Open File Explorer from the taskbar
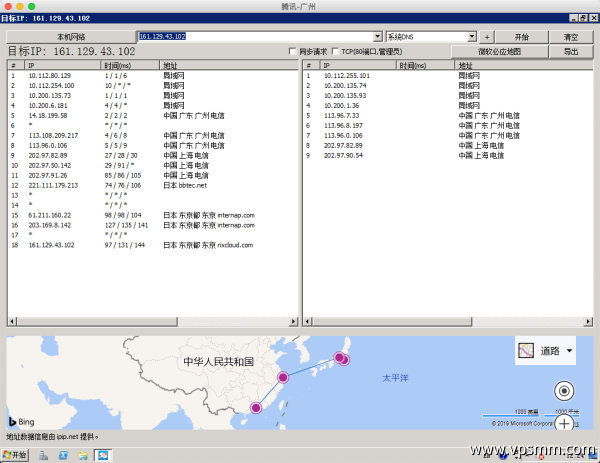Image resolution: width=600 pixels, height=463 pixels. (x=83, y=455)
